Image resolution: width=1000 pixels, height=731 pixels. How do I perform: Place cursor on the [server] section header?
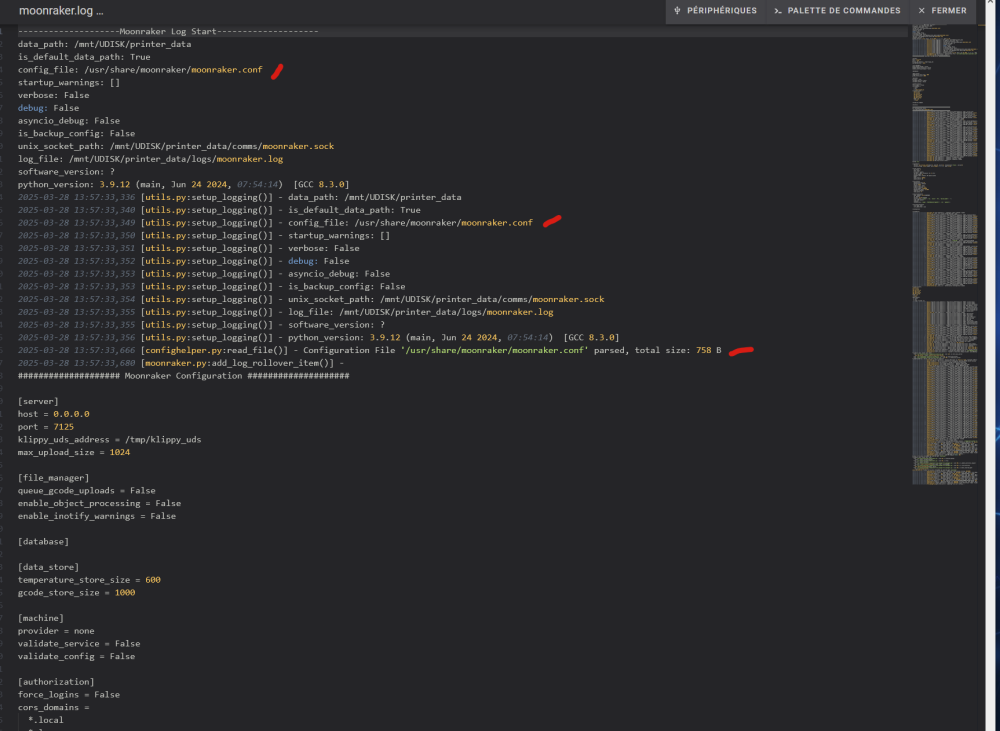pyautogui.click(x=38, y=401)
